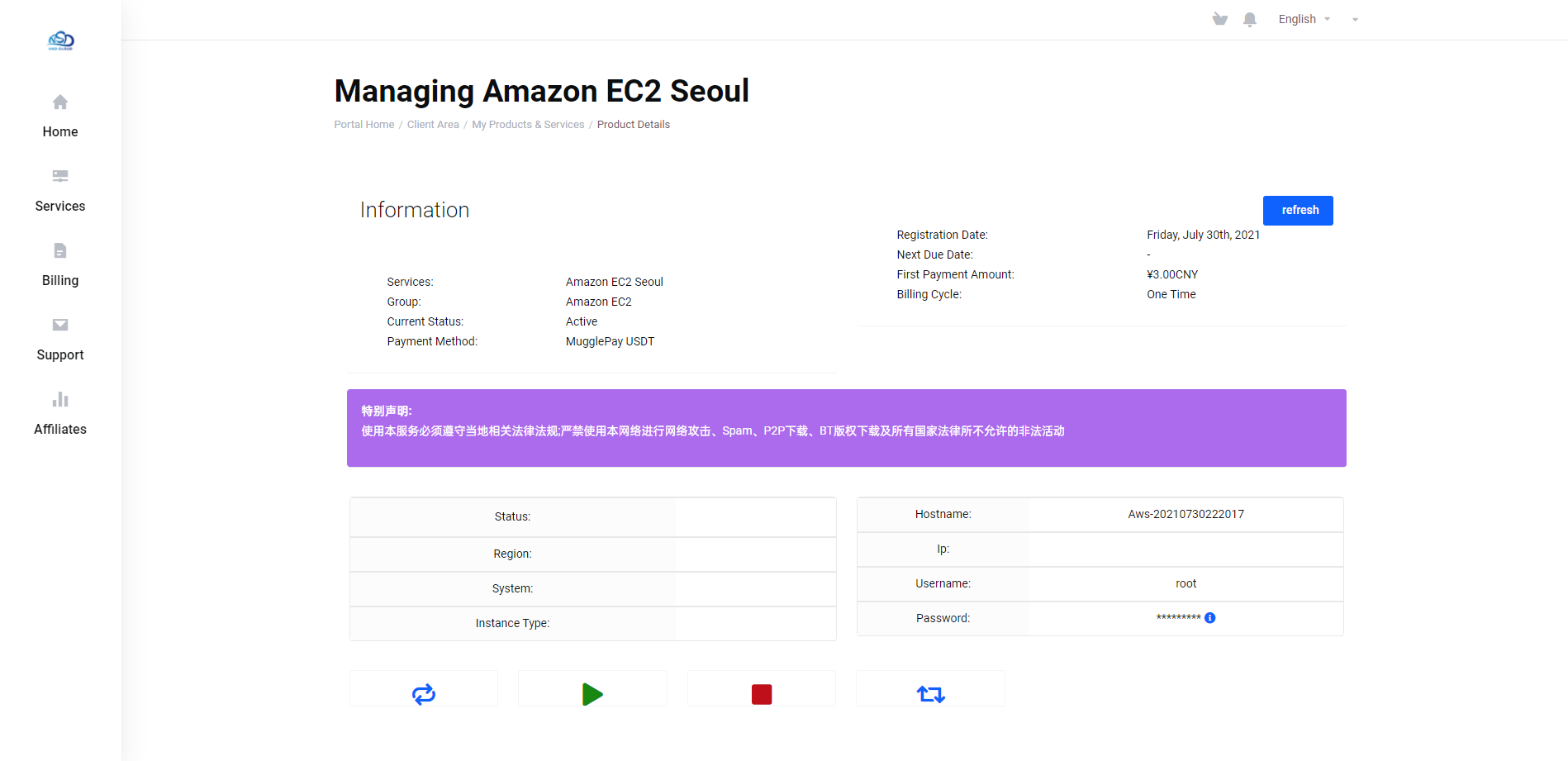Follow the Portal Home breadcrumb link
1568x761 pixels.
point(364,125)
